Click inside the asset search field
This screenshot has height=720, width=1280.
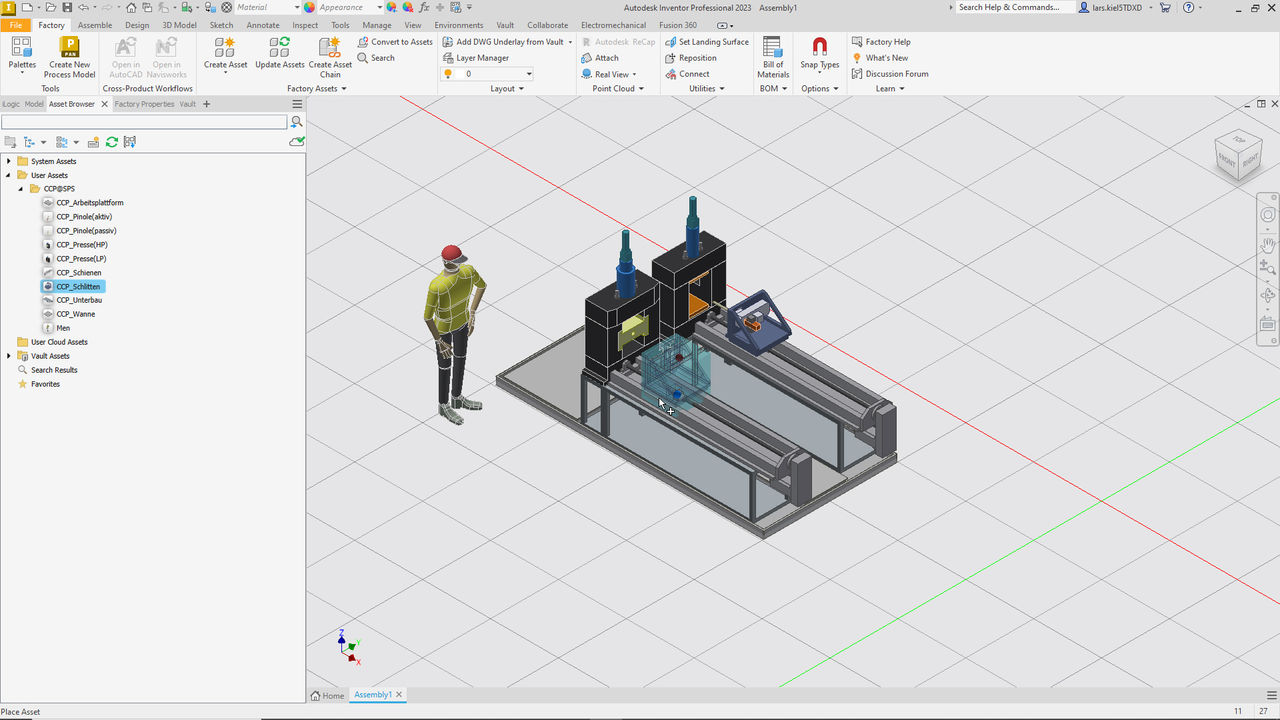pyautogui.click(x=140, y=121)
